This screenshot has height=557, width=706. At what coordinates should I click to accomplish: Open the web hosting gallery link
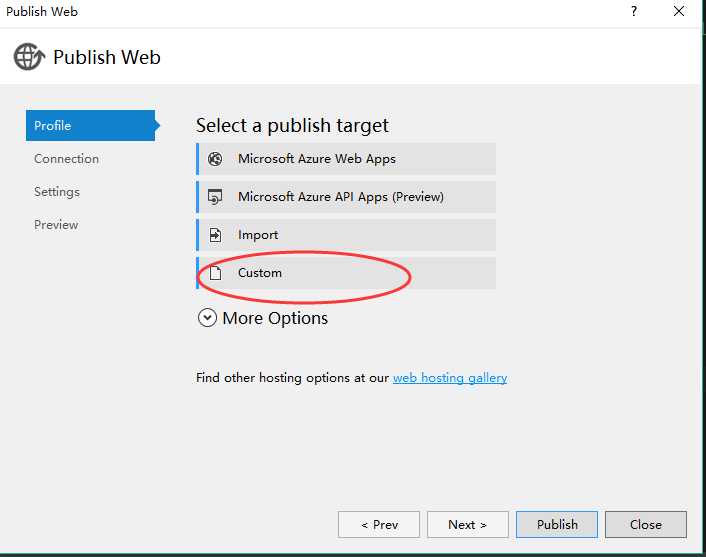[x=450, y=378]
